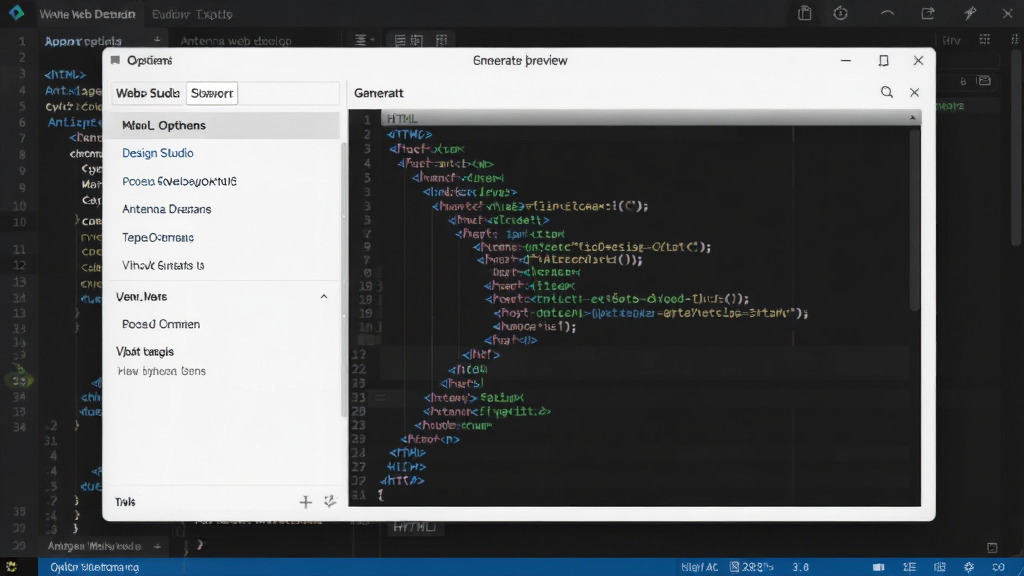Open the Eudiur Txptis menu in the title bar
Image resolution: width=1024 pixels, height=576 pixels.
[x=192, y=14]
